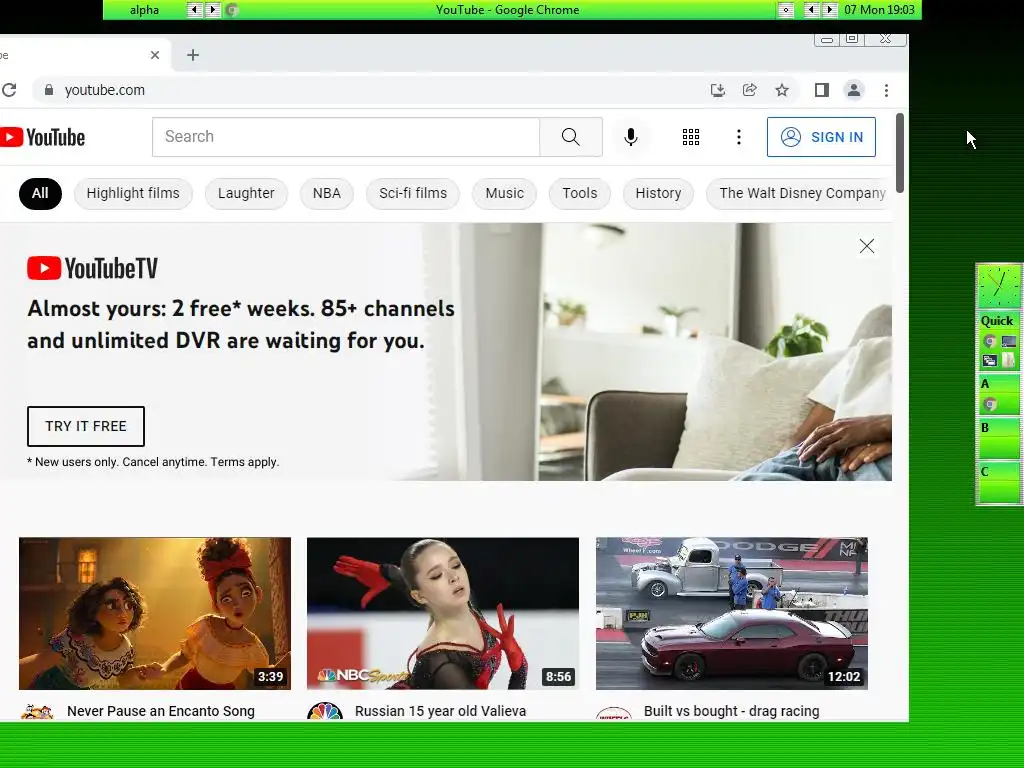Select the All filter chip
This screenshot has width=1024, height=768.
40,193
